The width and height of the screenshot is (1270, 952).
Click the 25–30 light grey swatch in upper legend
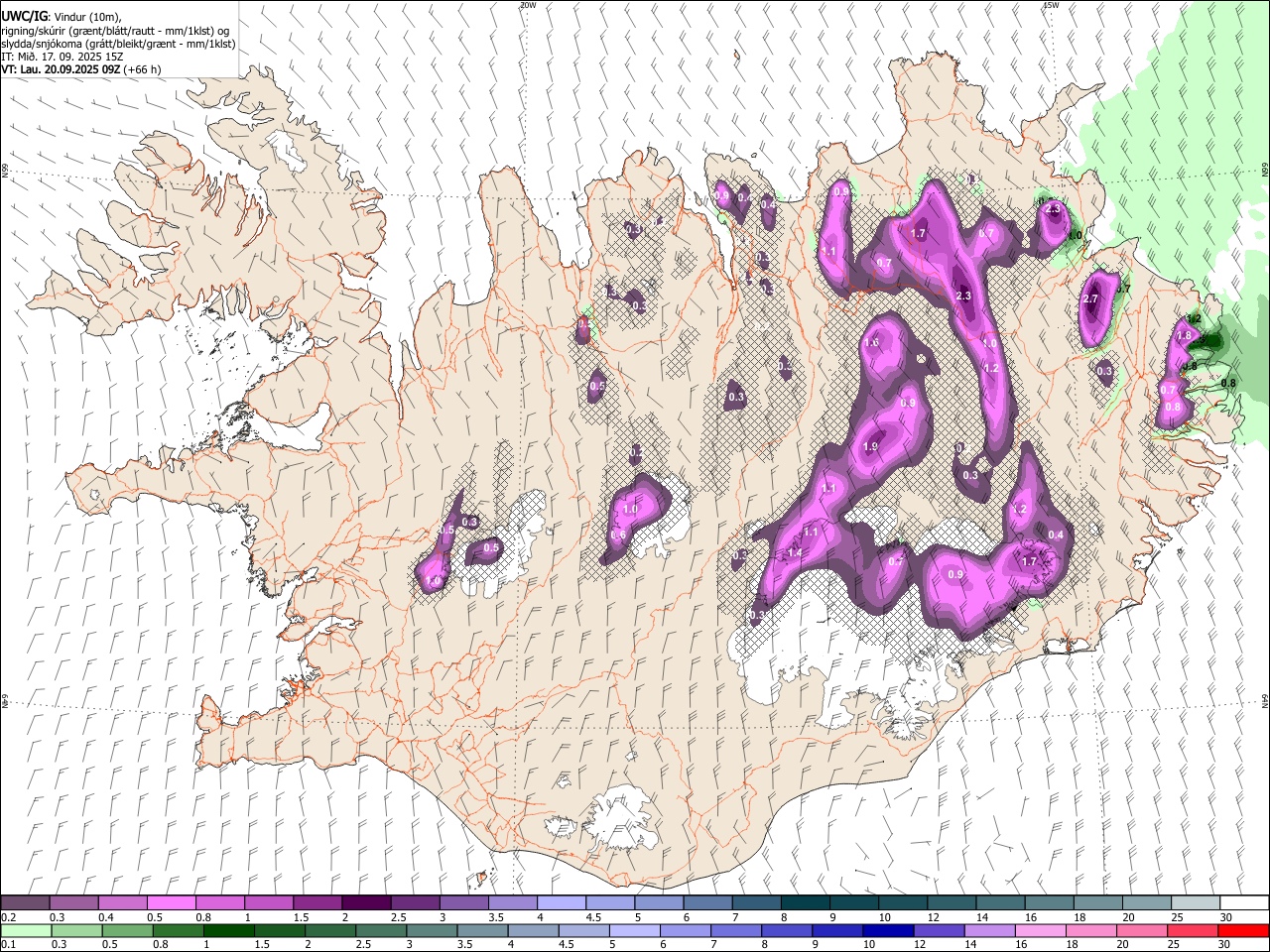coord(1197,903)
